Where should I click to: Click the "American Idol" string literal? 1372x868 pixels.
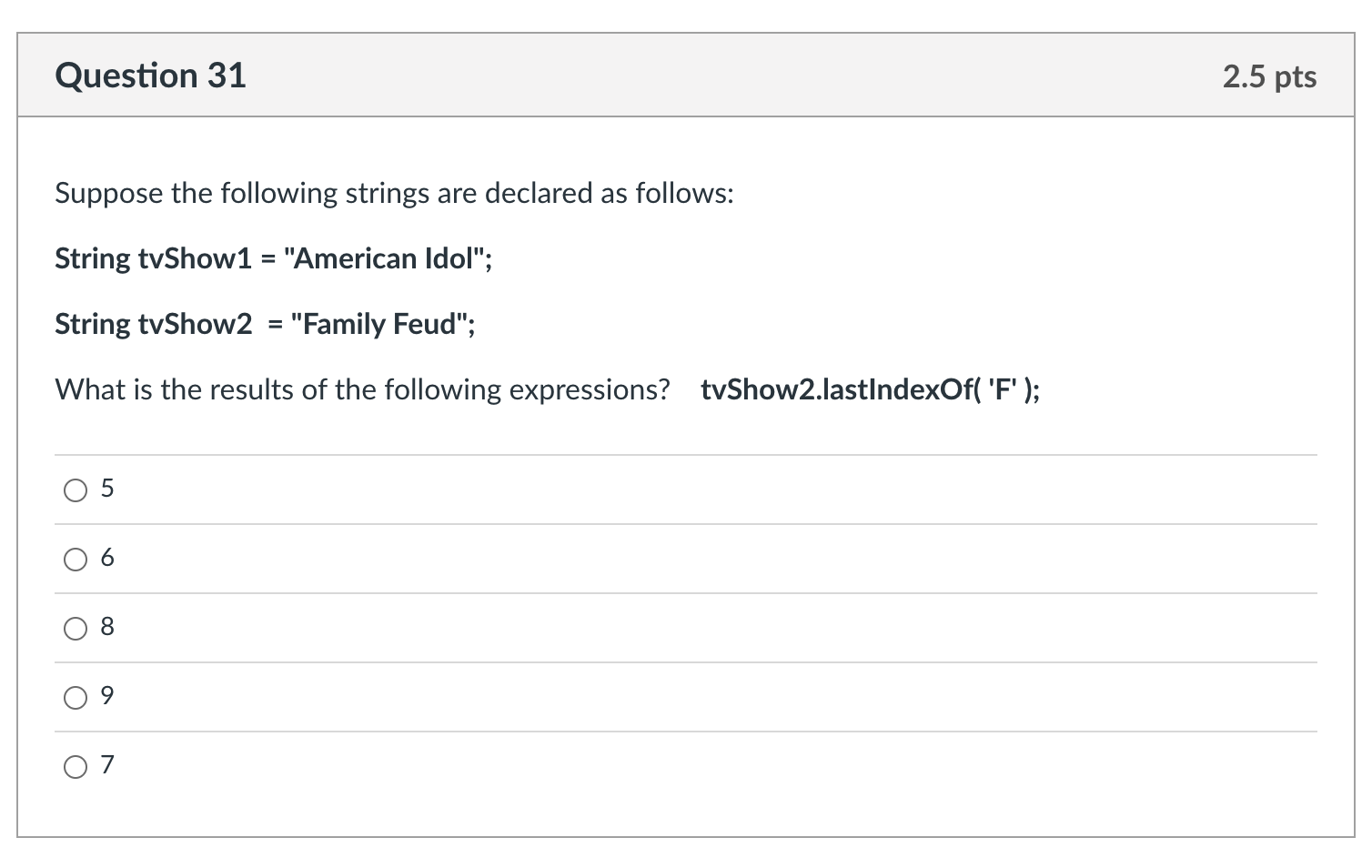tap(384, 259)
